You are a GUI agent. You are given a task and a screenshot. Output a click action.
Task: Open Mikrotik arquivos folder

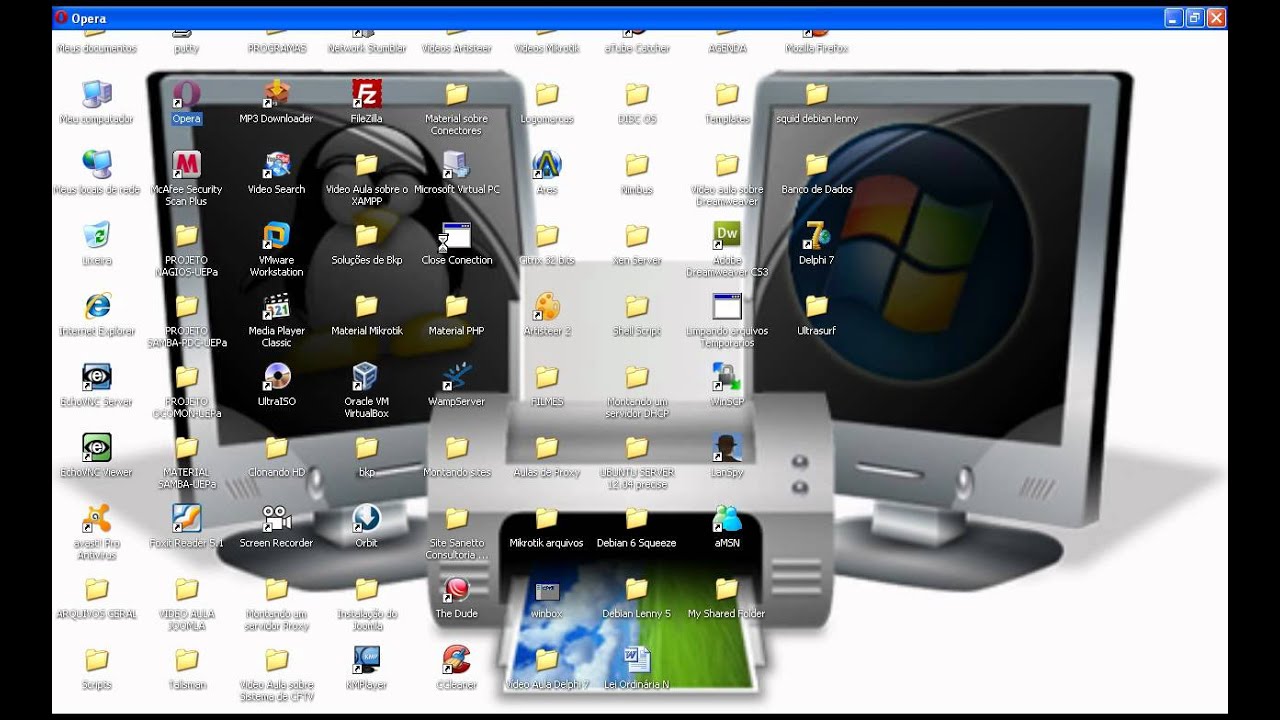pos(547,520)
